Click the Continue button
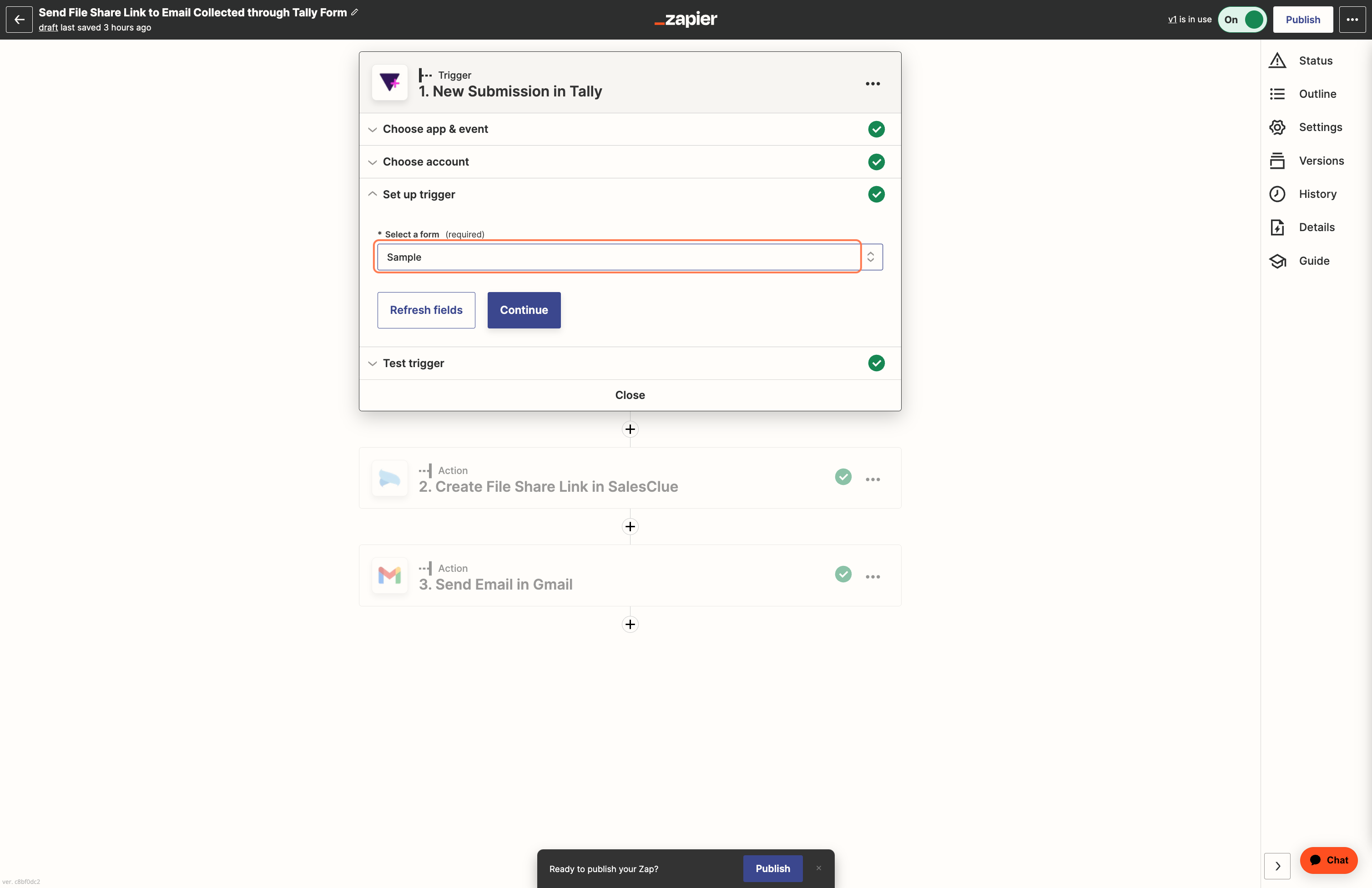 [x=524, y=310]
